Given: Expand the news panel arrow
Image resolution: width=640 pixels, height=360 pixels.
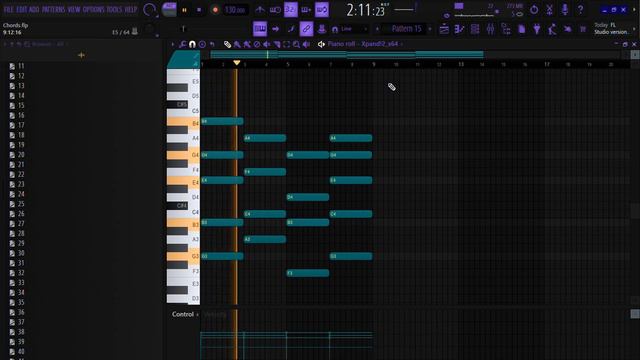Looking at the screenshot, I should pyautogui.click(x=634, y=29).
